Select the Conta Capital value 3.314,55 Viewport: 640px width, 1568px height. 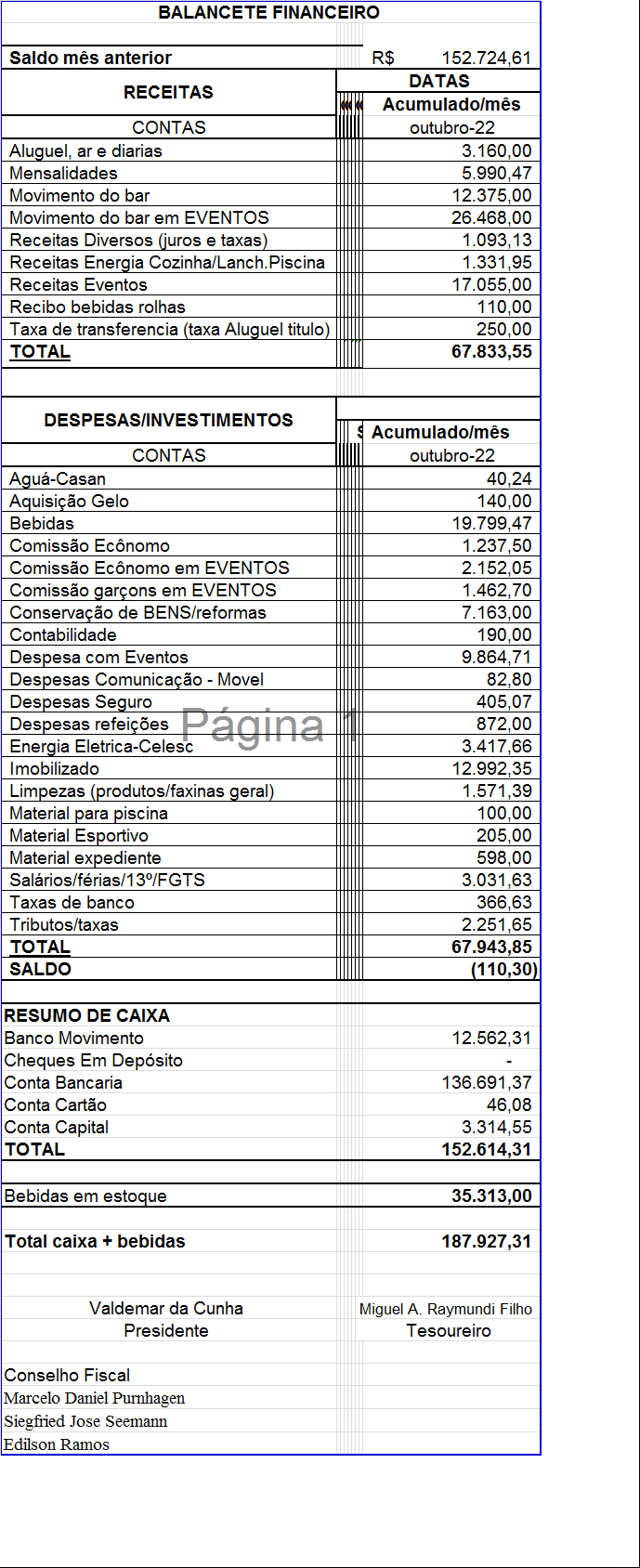(497, 1127)
